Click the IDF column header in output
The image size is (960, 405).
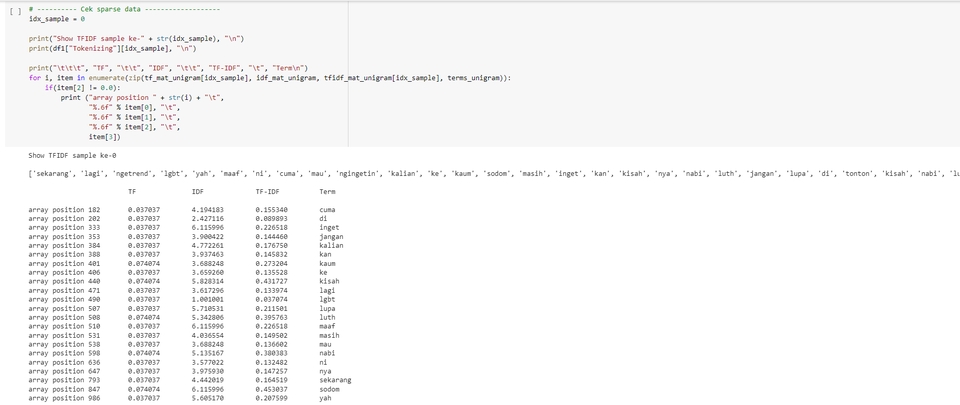197,191
